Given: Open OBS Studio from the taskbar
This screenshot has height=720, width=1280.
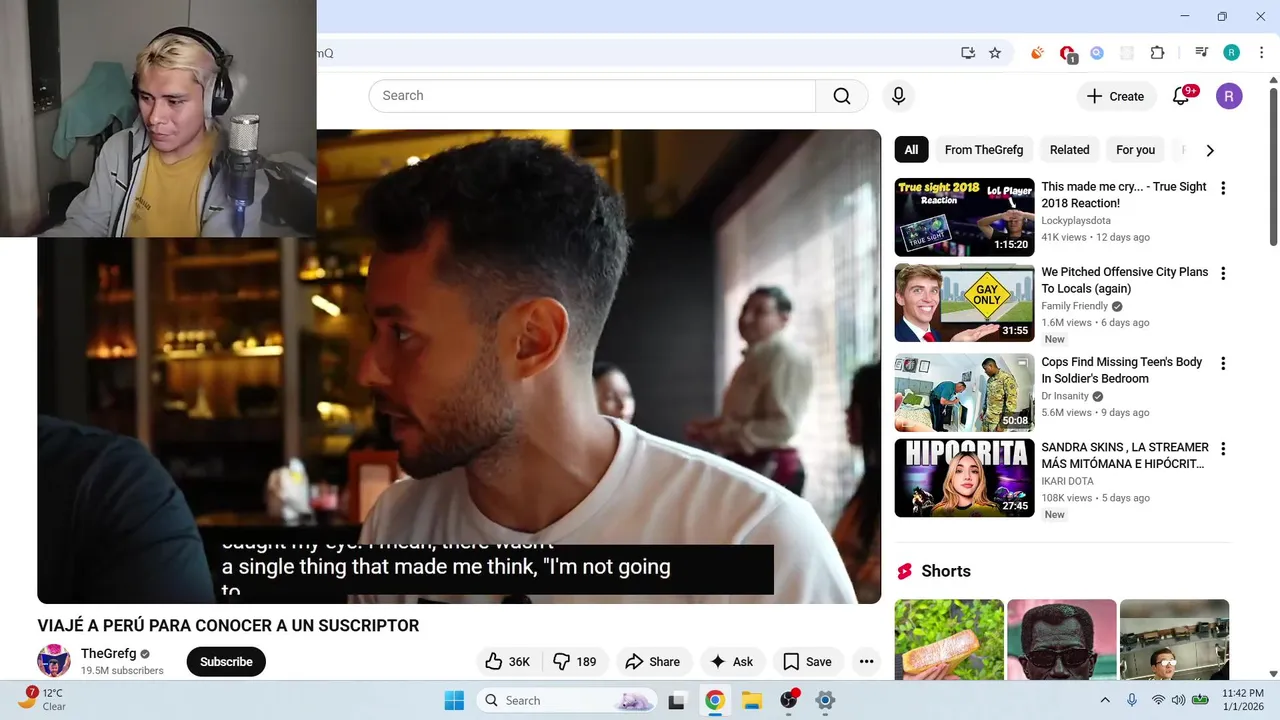Looking at the screenshot, I should [789, 700].
